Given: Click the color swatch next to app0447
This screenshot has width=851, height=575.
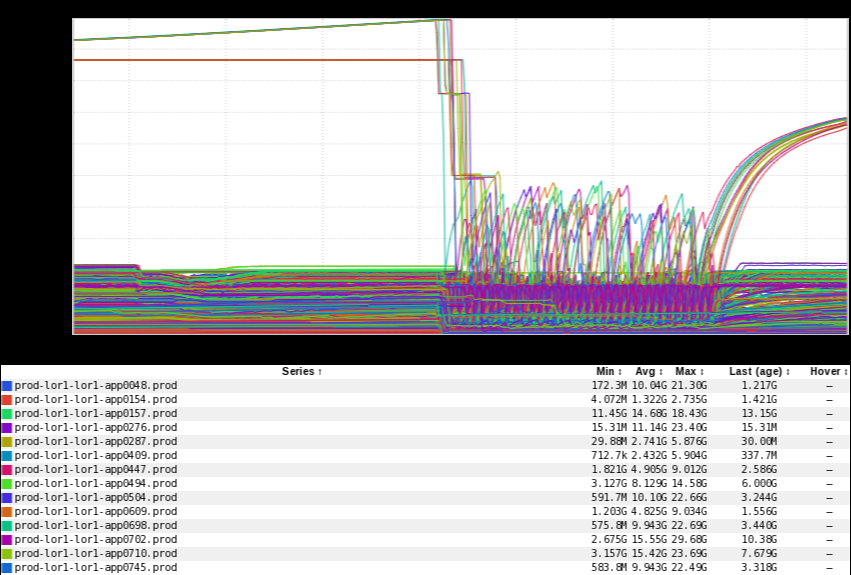Looking at the screenshot, I should (7, 470).
